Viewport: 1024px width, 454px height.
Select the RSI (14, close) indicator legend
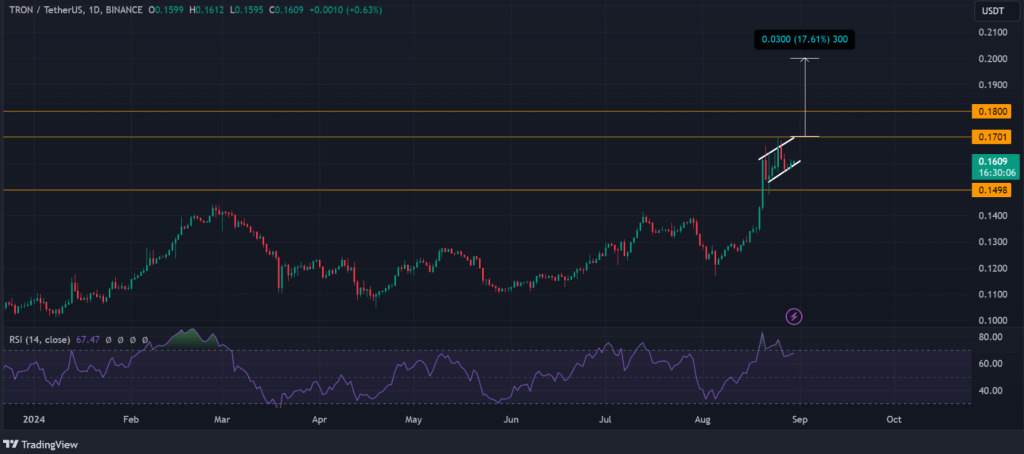(x=40, y=340)
